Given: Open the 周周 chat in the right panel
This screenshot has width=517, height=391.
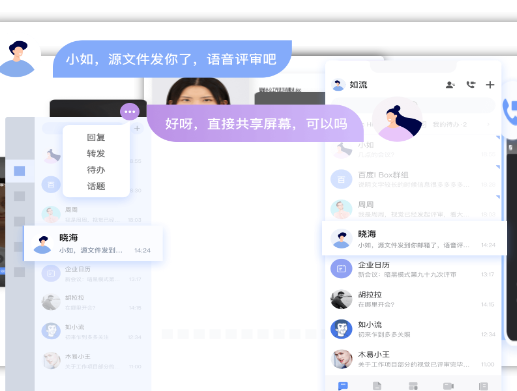Looking at the screenshot, I should 414,209.
